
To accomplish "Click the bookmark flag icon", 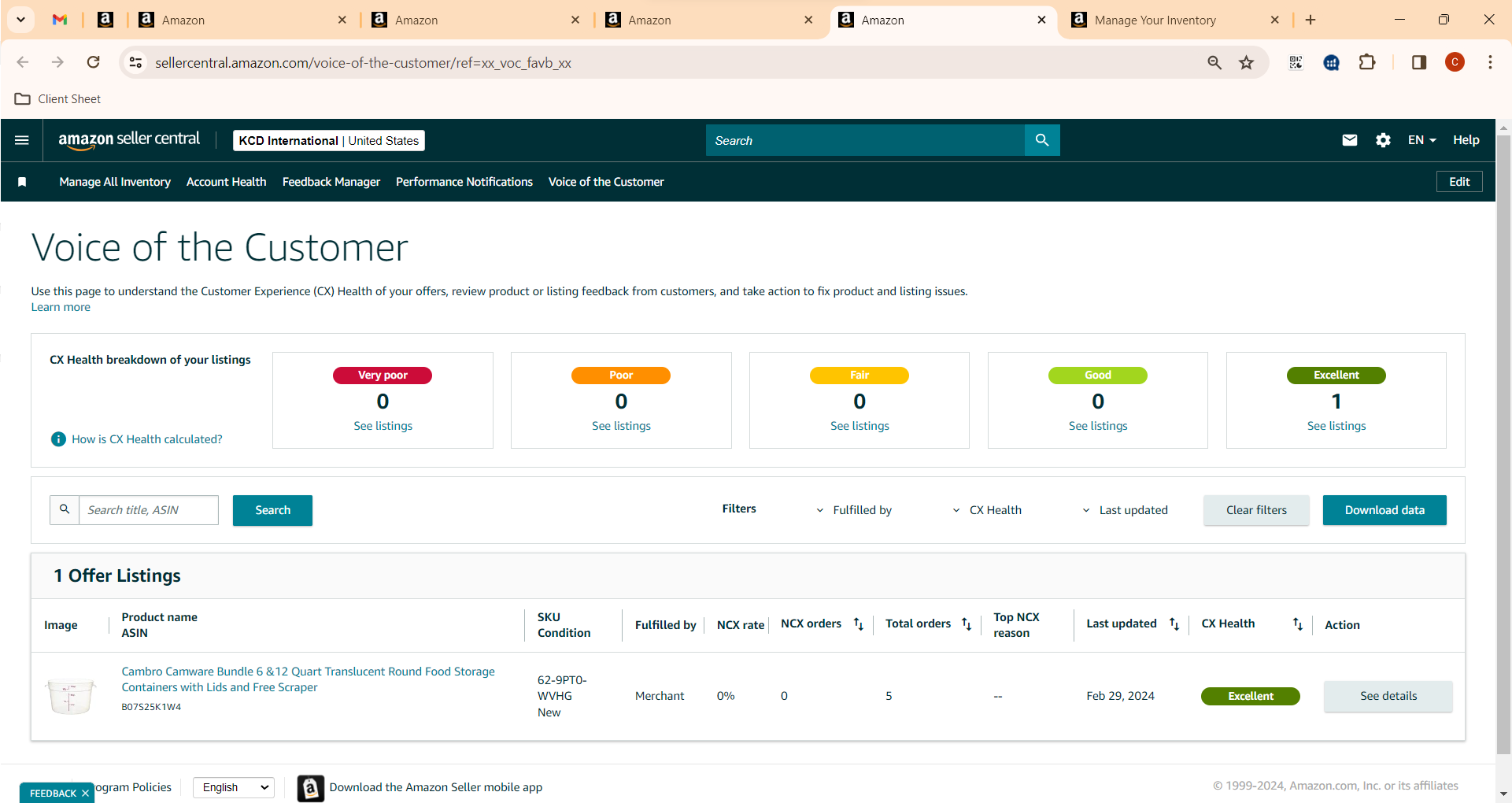I will tap(22, 182).
